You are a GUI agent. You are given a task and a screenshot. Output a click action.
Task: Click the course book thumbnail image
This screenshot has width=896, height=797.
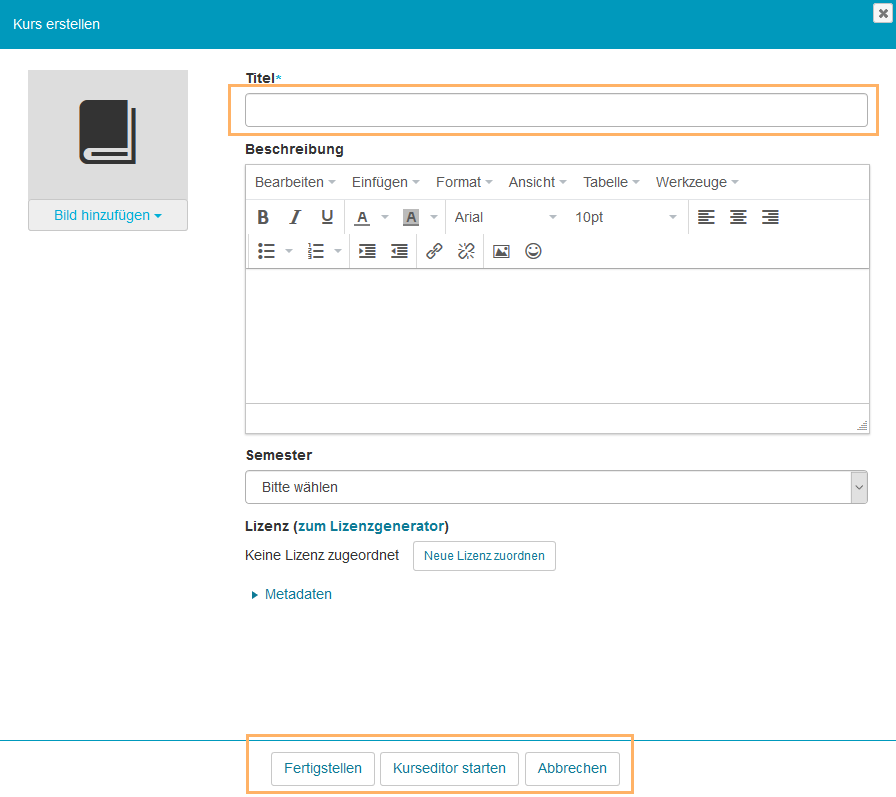click(x=108, y=134)
